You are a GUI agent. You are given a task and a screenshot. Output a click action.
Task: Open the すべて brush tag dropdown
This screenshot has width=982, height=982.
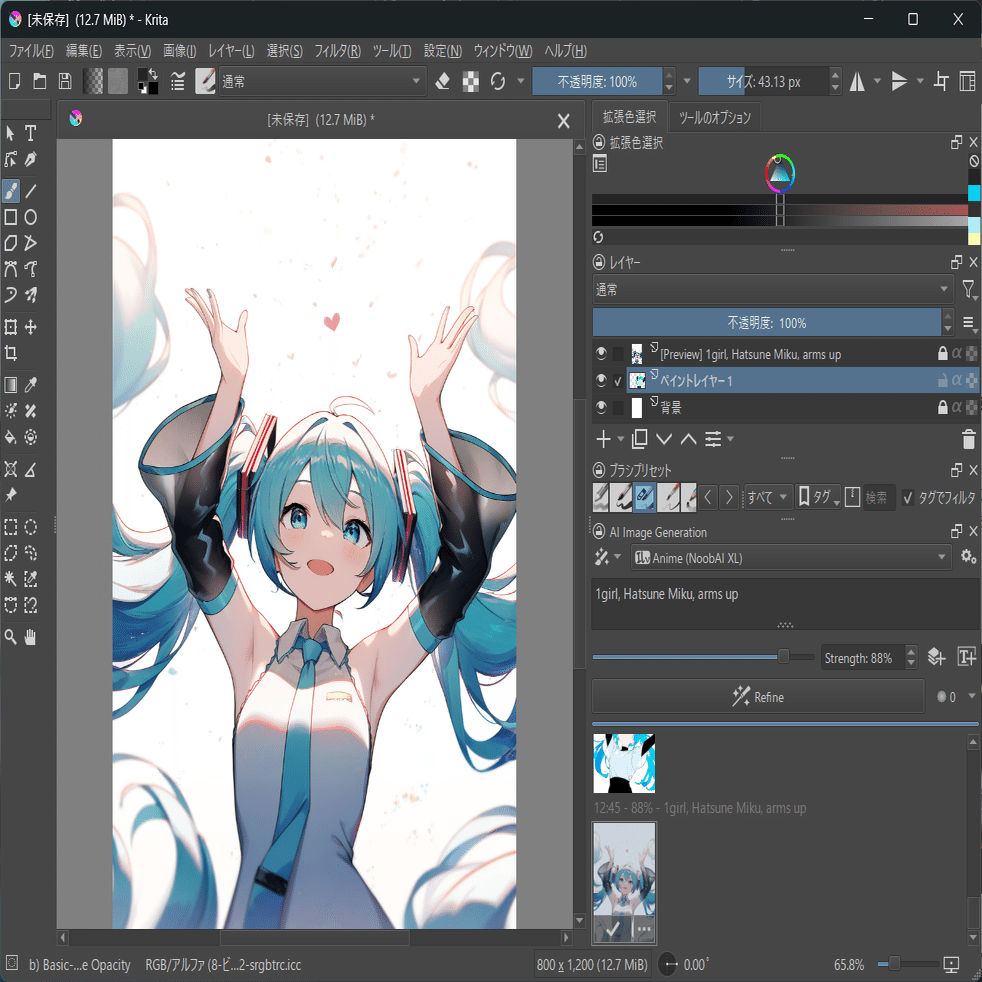pos(768,498)
